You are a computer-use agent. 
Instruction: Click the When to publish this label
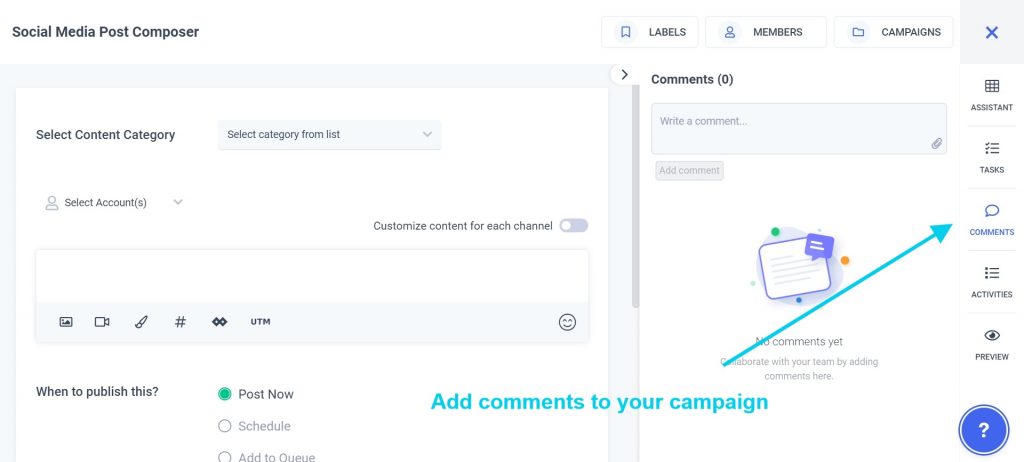97,392
